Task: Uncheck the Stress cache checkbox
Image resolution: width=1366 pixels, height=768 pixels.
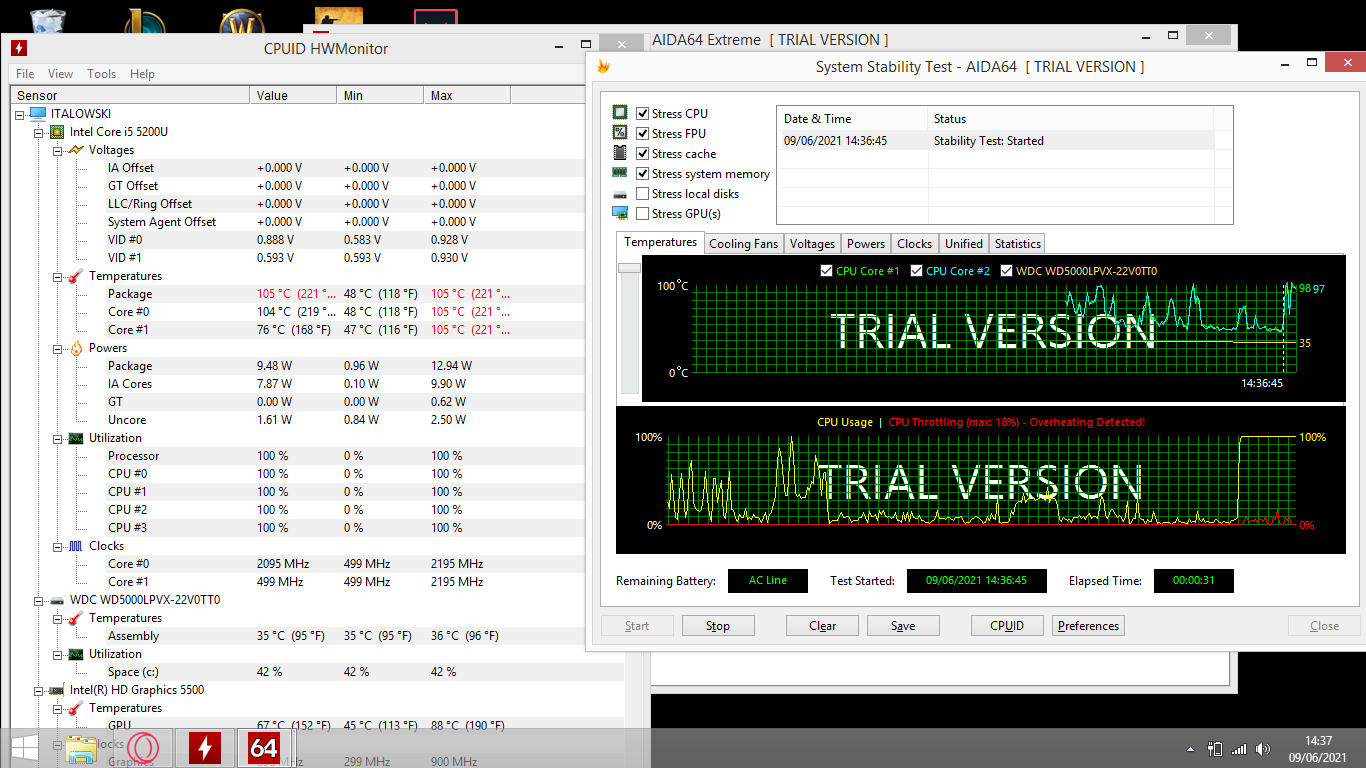Action: [643, 153]
